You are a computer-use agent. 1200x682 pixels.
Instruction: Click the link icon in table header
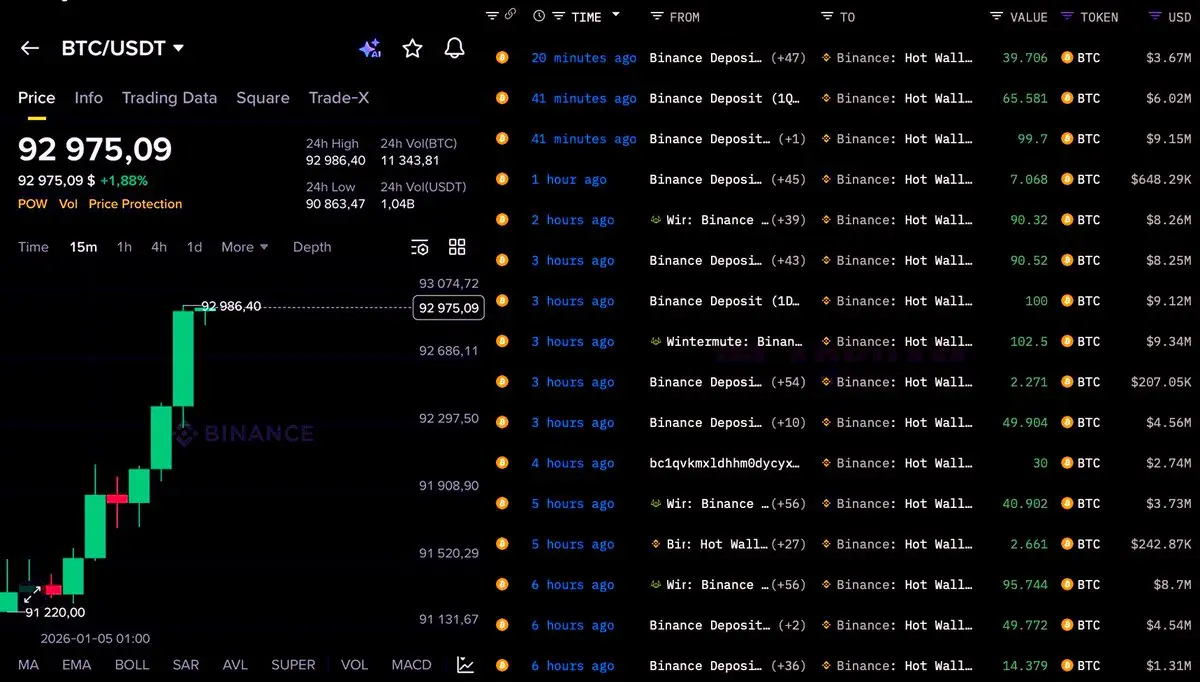pyautogui.click(x=510, y=15)
